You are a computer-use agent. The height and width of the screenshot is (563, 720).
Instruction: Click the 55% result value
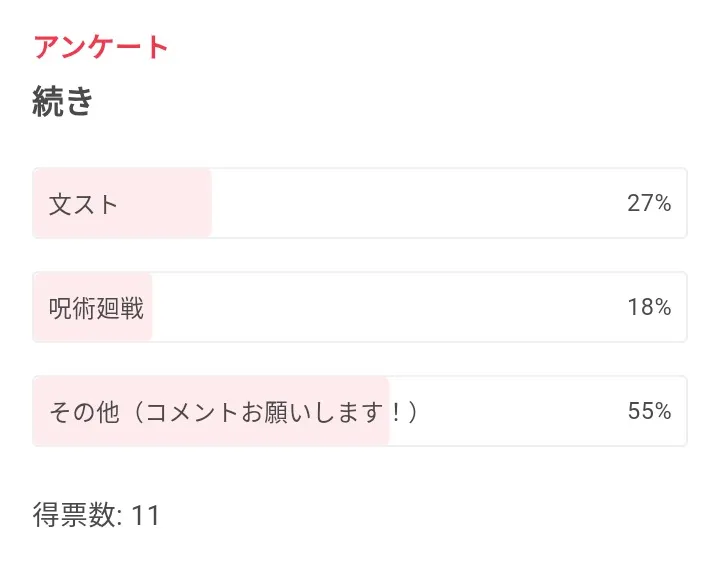[x=649, y=412]
